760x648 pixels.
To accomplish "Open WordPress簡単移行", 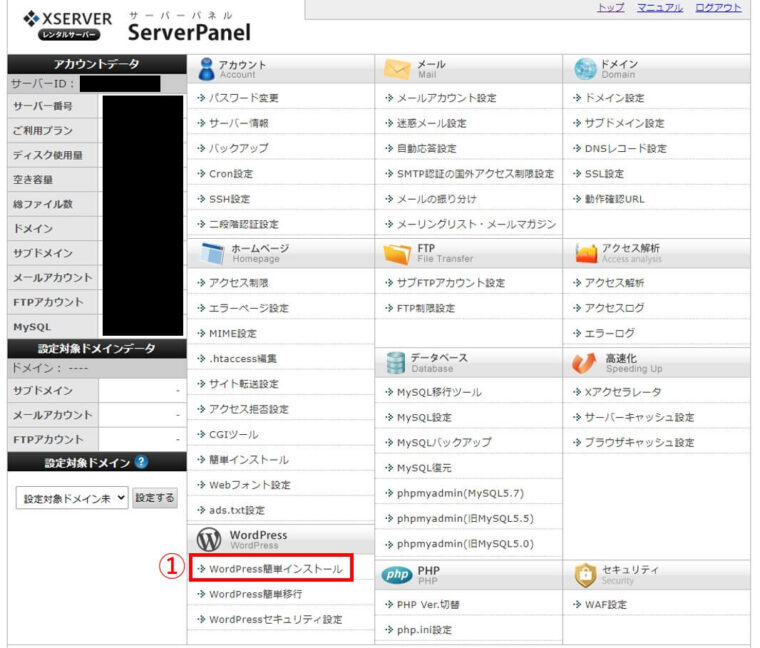I will click(255, 594).
